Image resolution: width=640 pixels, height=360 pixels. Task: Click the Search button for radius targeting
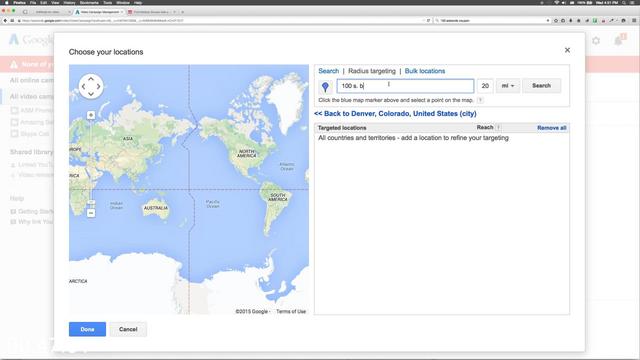(x=541, y=86)
